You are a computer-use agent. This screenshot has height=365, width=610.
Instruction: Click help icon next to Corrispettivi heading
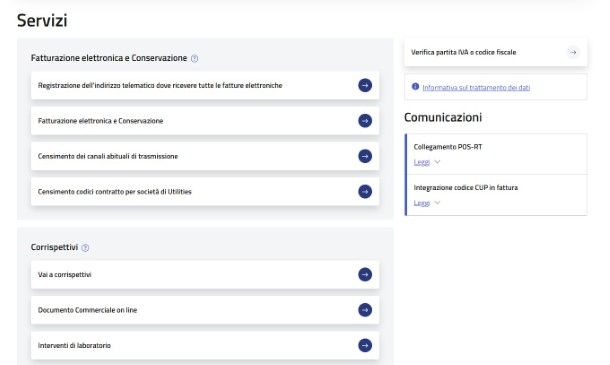85,247
